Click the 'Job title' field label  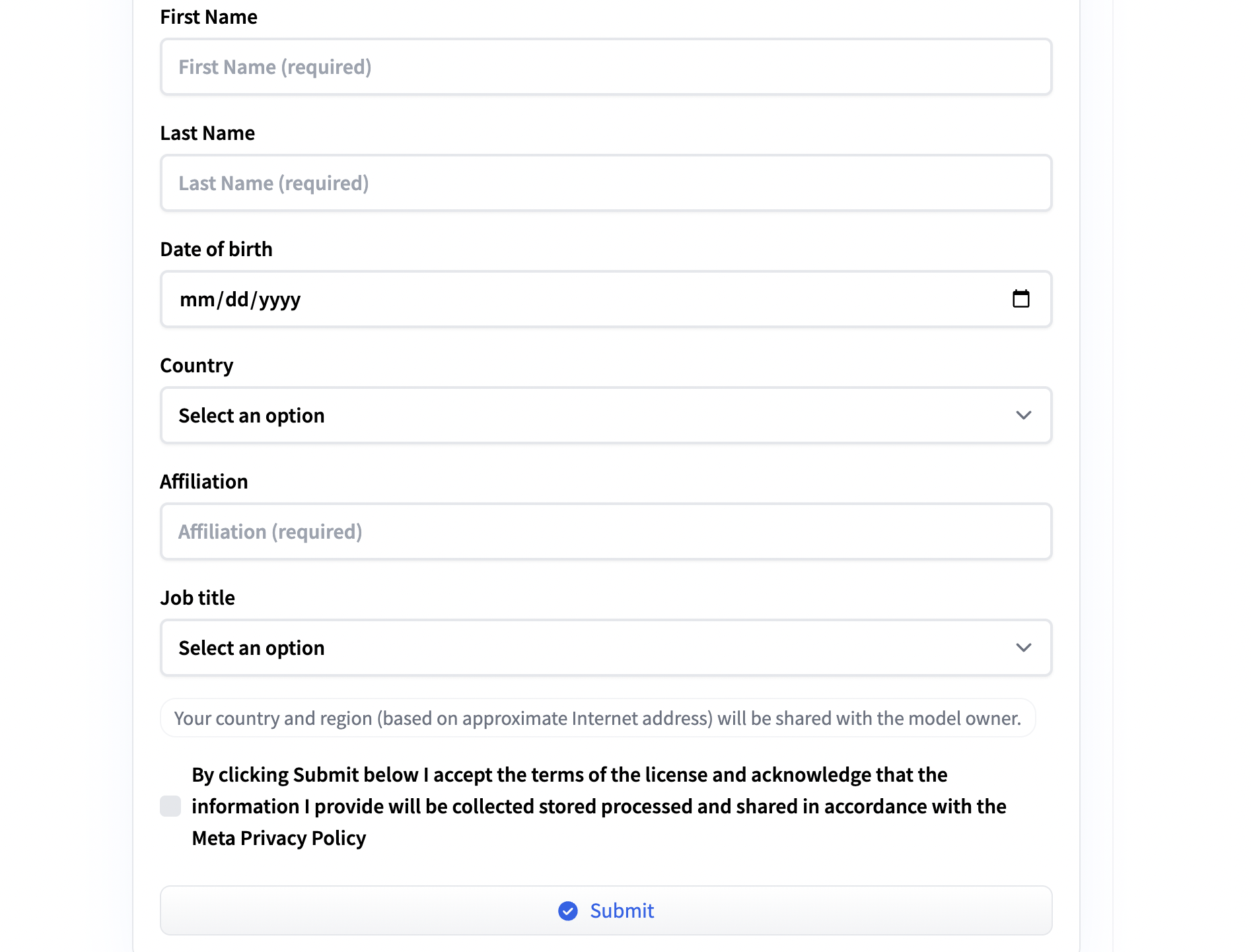point(197,597)
